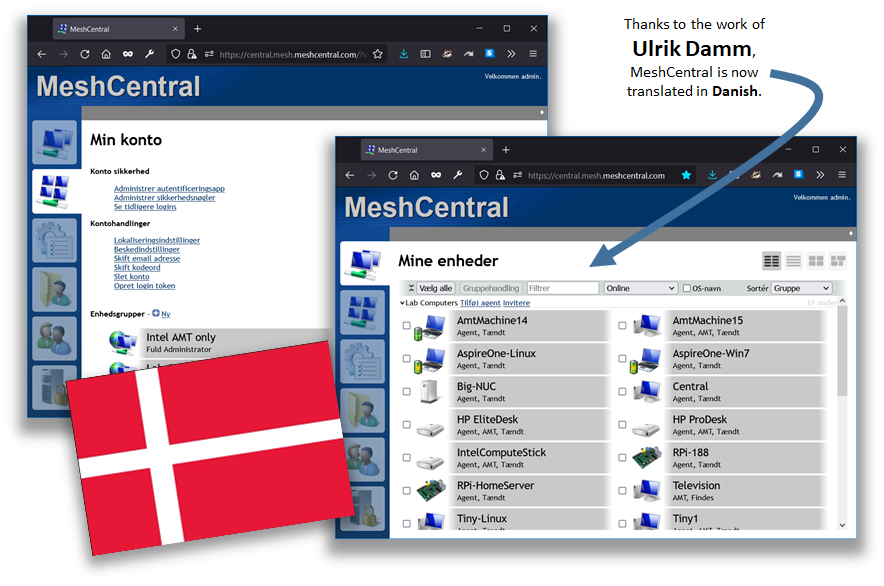Image resolution: width=884 pixels, height=586 pixels.
Task: Enable the OS-navn checkbox
Action: point(687,288)
